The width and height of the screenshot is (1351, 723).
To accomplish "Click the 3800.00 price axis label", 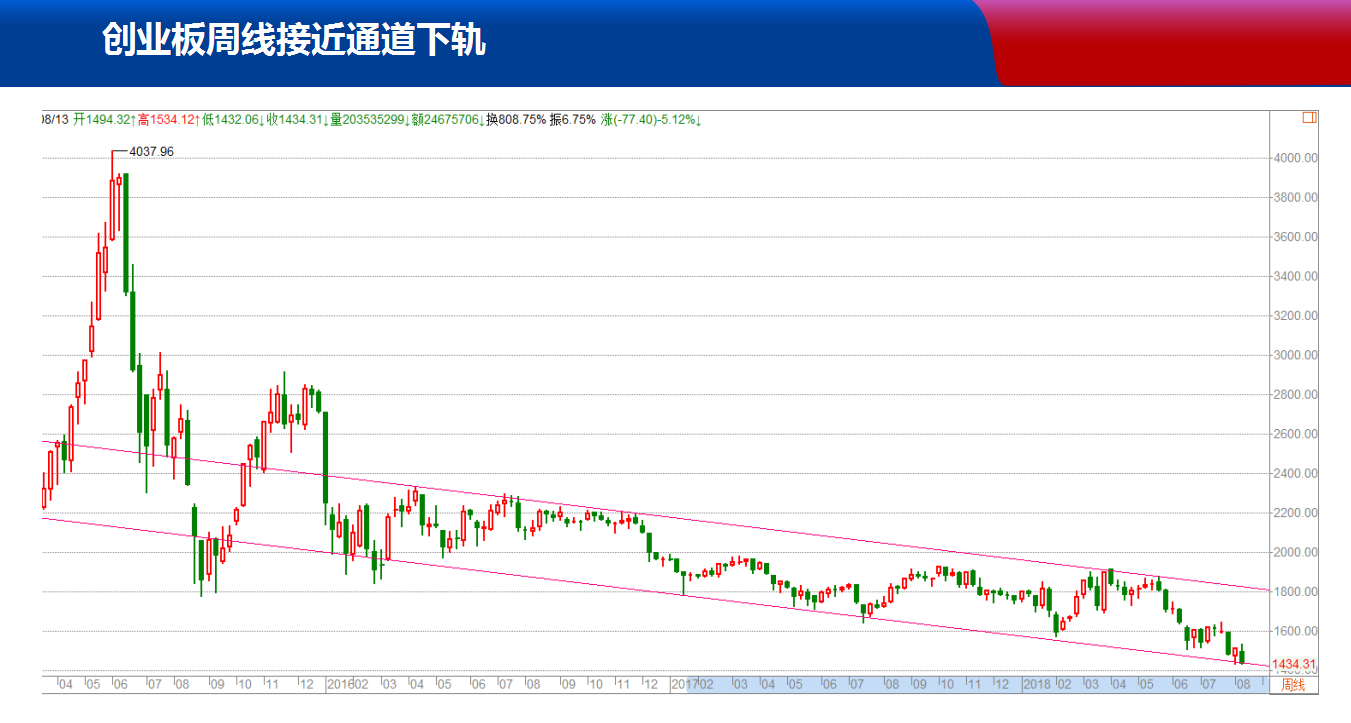I will [1295, 198].
